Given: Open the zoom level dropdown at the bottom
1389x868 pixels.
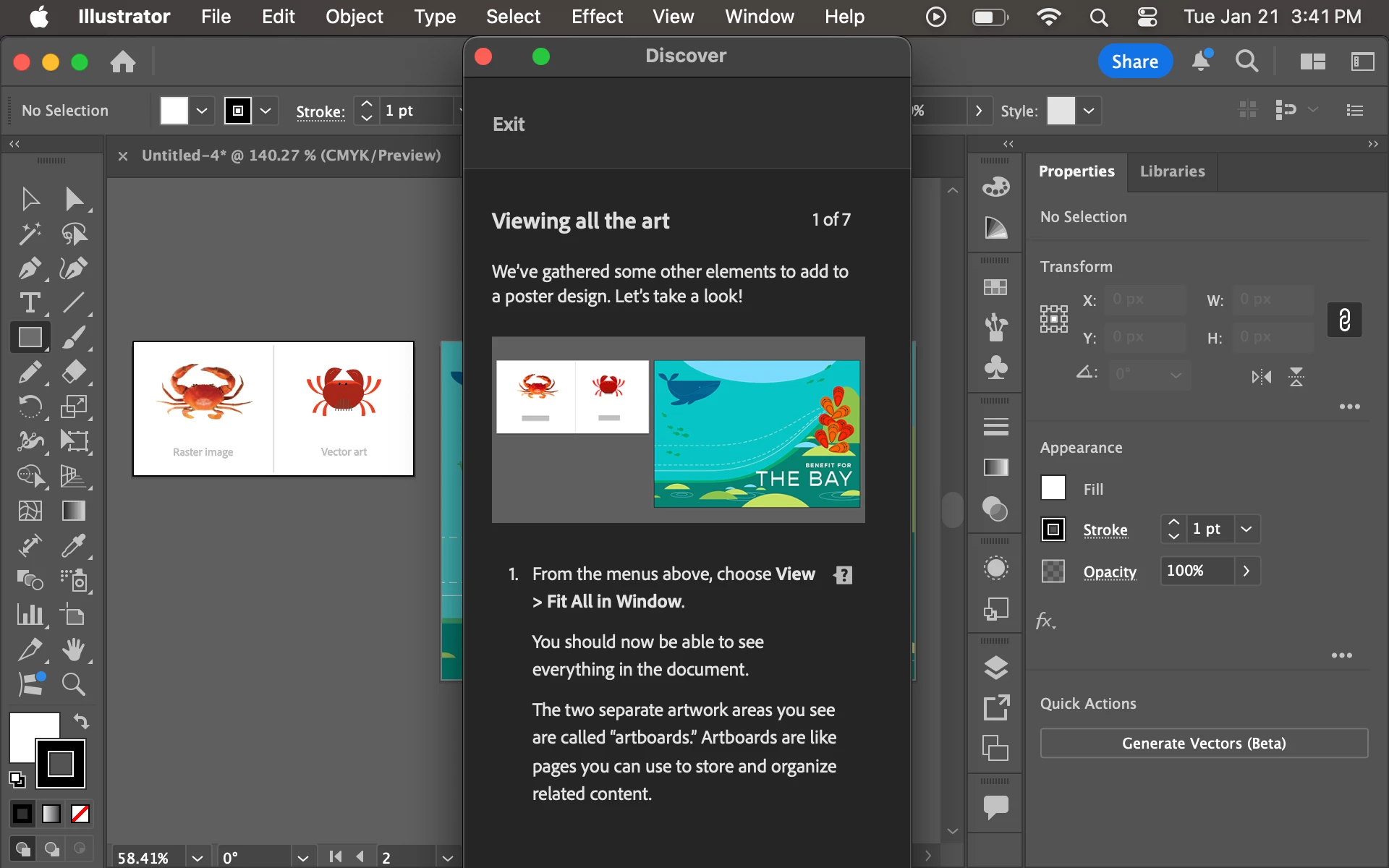Looking at the screenshot, I should click(197, 858).
